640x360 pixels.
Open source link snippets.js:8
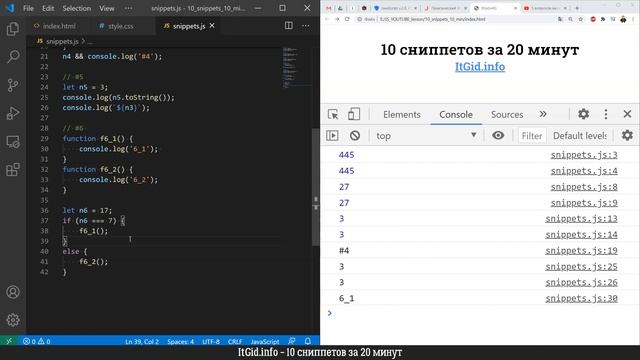tap(584, 187)
